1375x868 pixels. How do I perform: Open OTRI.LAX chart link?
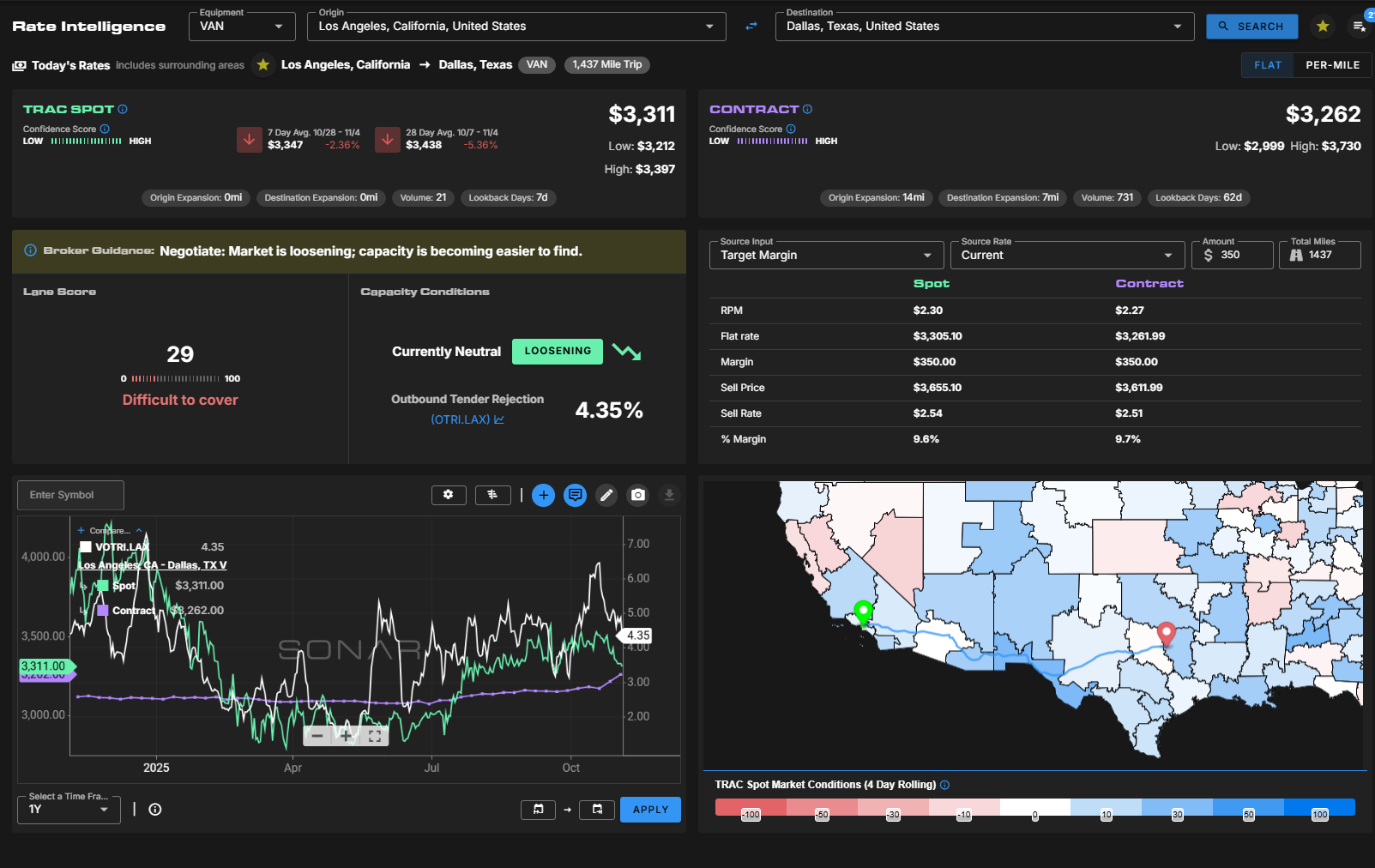pos(467,419)
